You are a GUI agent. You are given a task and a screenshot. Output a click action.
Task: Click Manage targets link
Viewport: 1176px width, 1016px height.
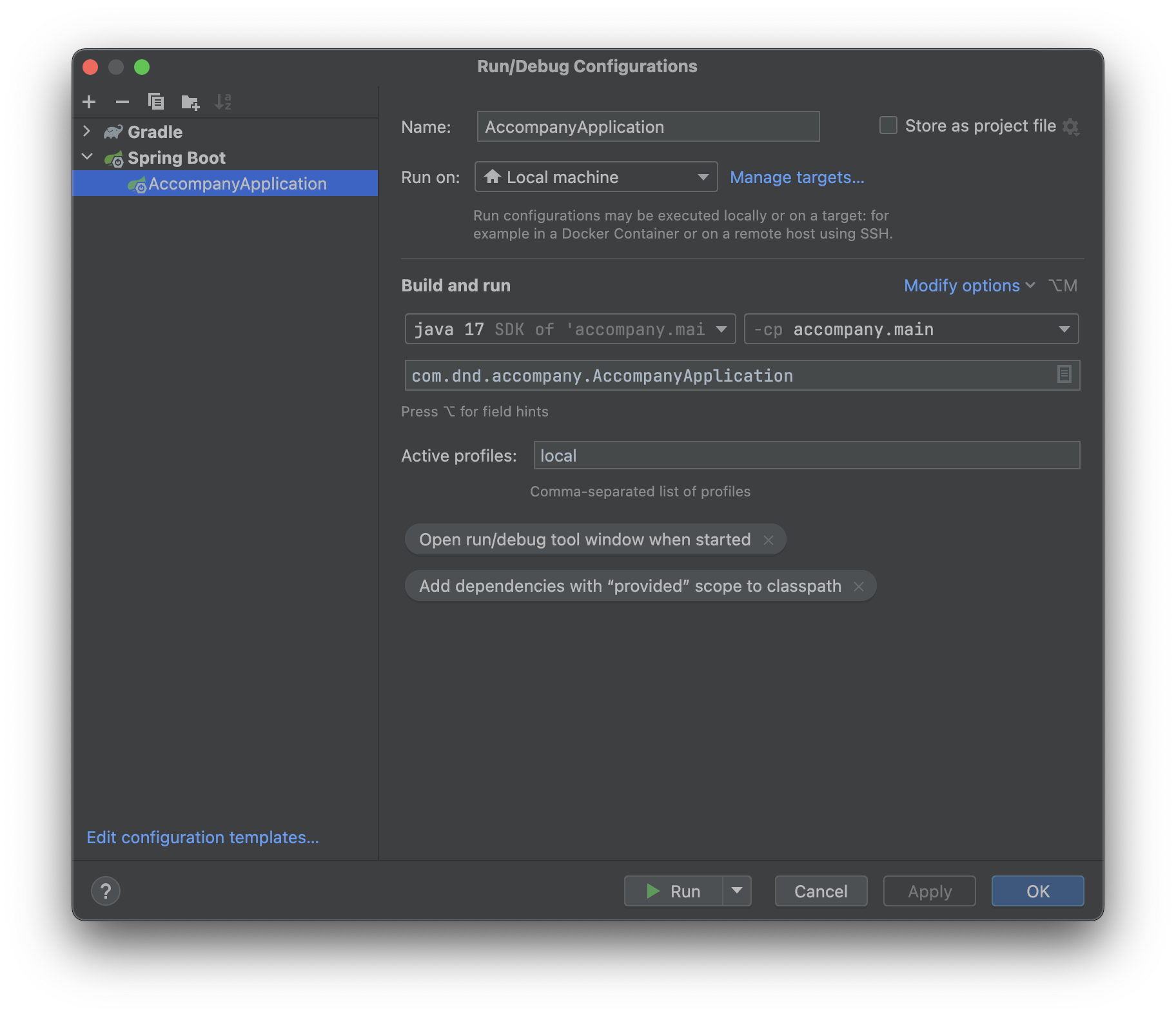point(797,177)
